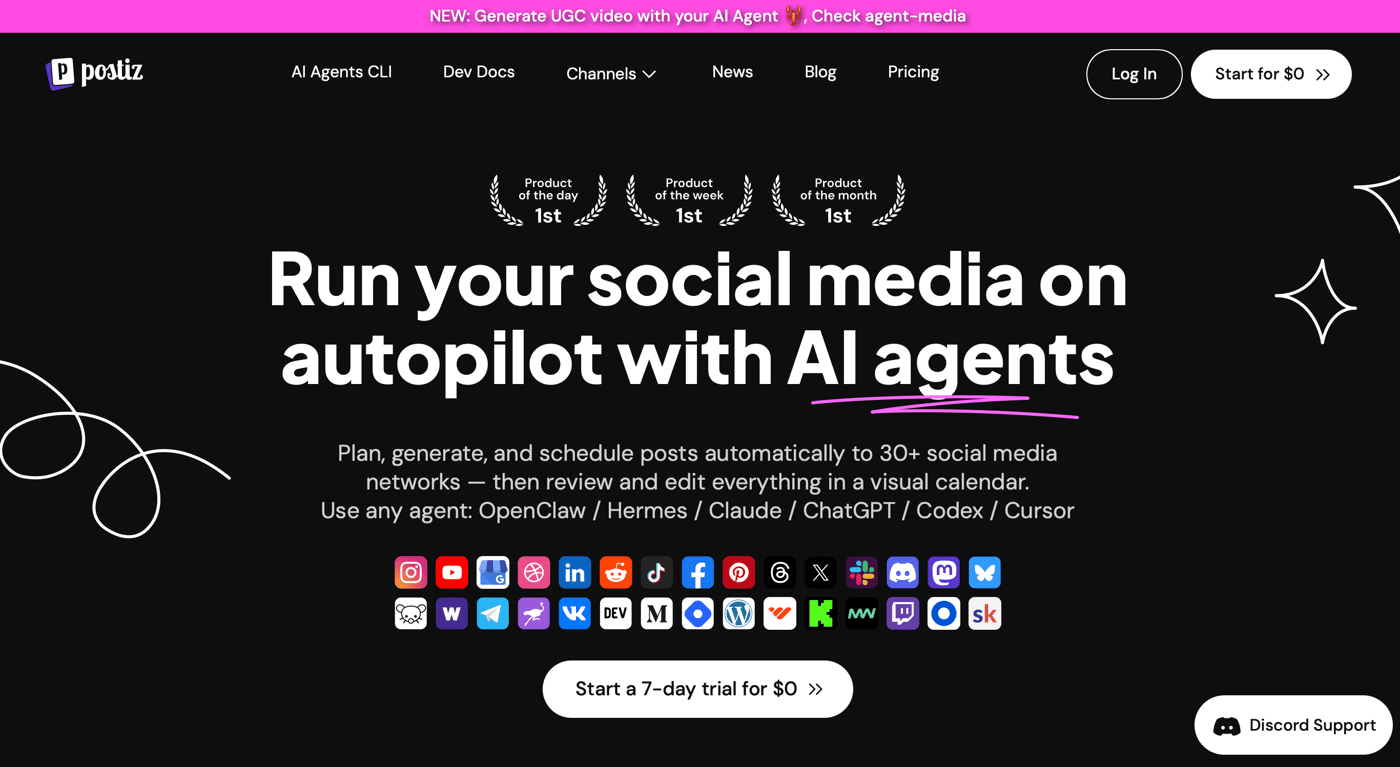The image size is (1400, 767).
Task: Click the X (Twitter) channel icon
Action: [x=821, y=572]
